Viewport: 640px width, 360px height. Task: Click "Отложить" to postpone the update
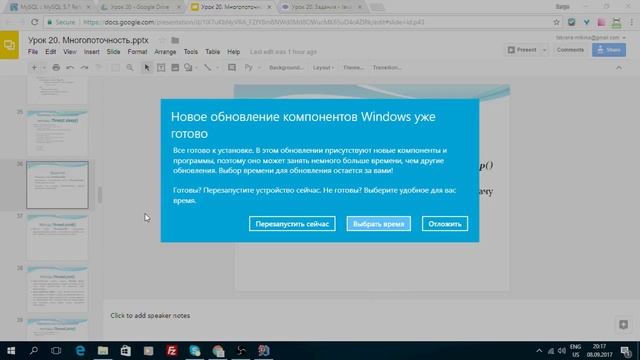[445, 224]
